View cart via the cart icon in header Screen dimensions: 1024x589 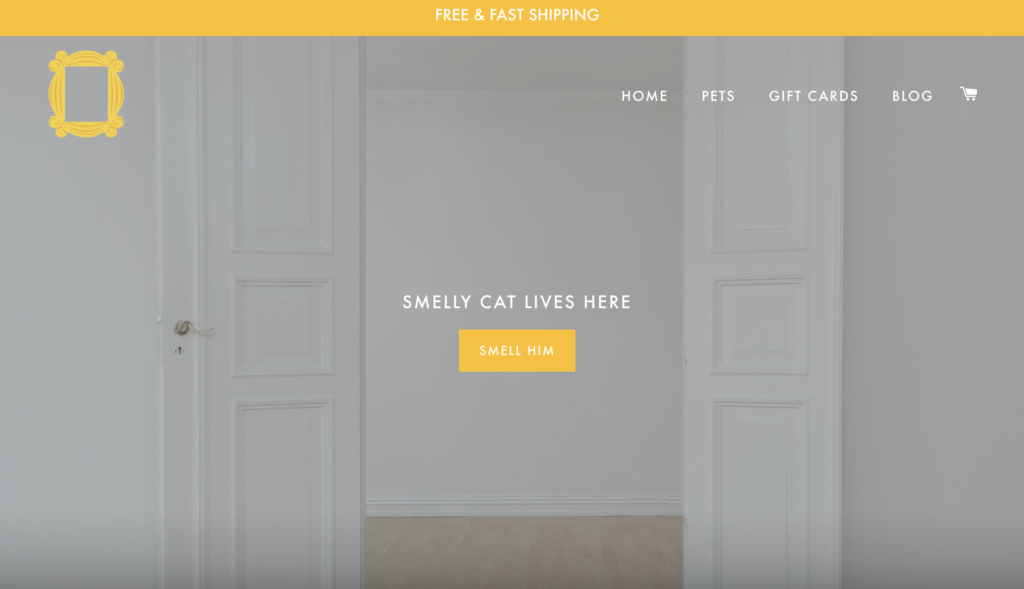[x=968, y=94]
